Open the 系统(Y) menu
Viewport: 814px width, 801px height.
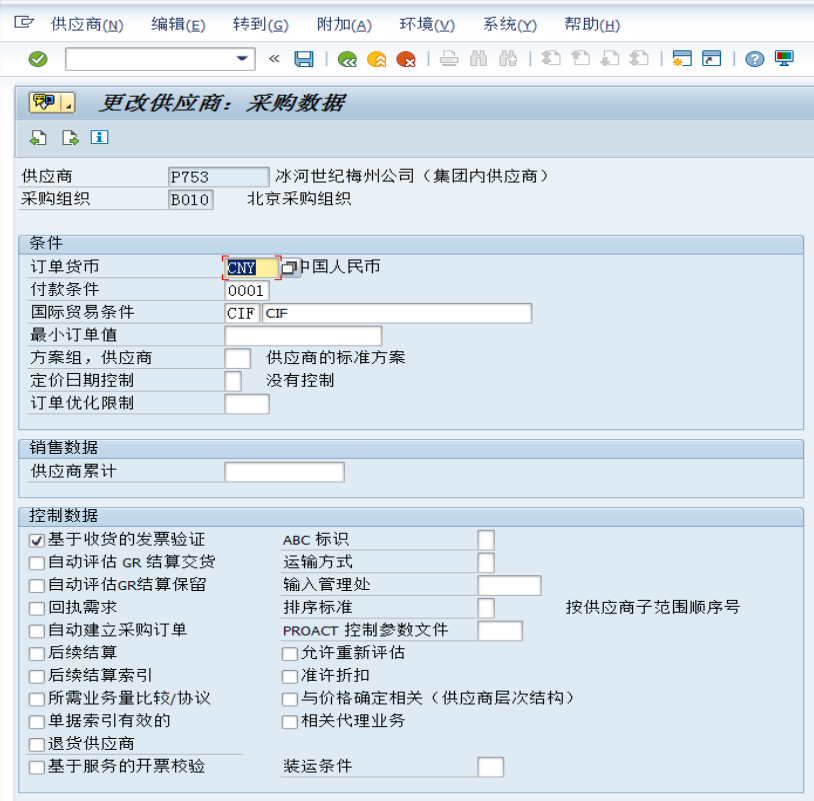pyautogui.click(x=510, y=24)
